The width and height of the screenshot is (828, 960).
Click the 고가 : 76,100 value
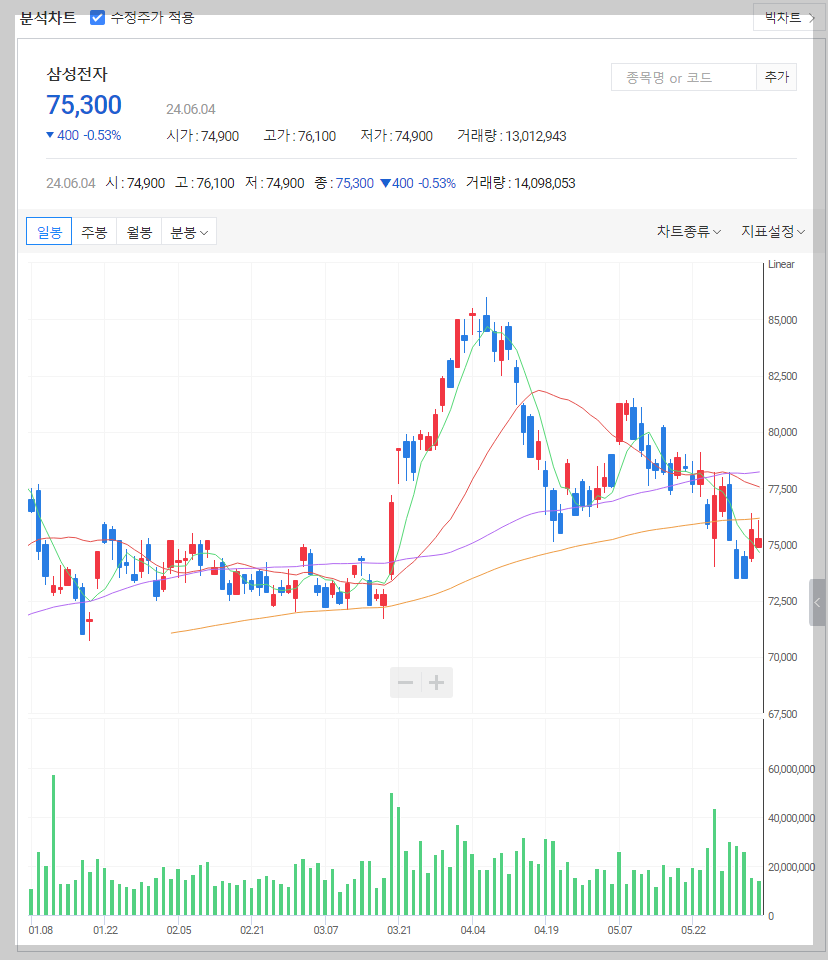pos(299,136)
